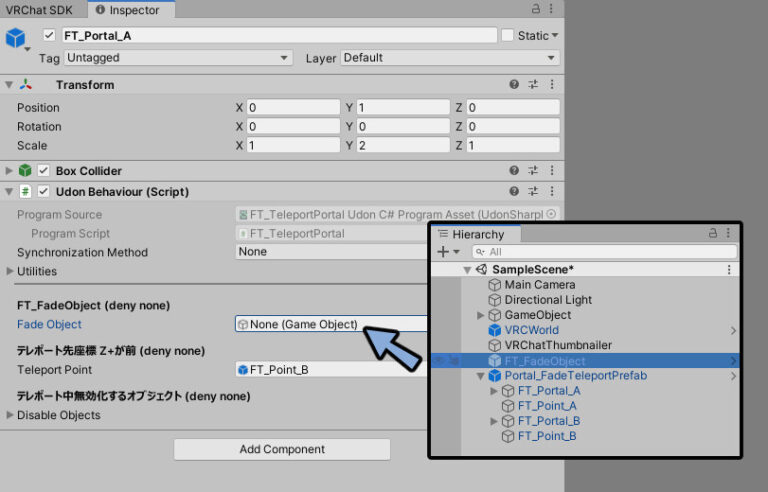Toggle the FT_Portal_A active checkbox
768x492 pixels.
click(49, 35)
